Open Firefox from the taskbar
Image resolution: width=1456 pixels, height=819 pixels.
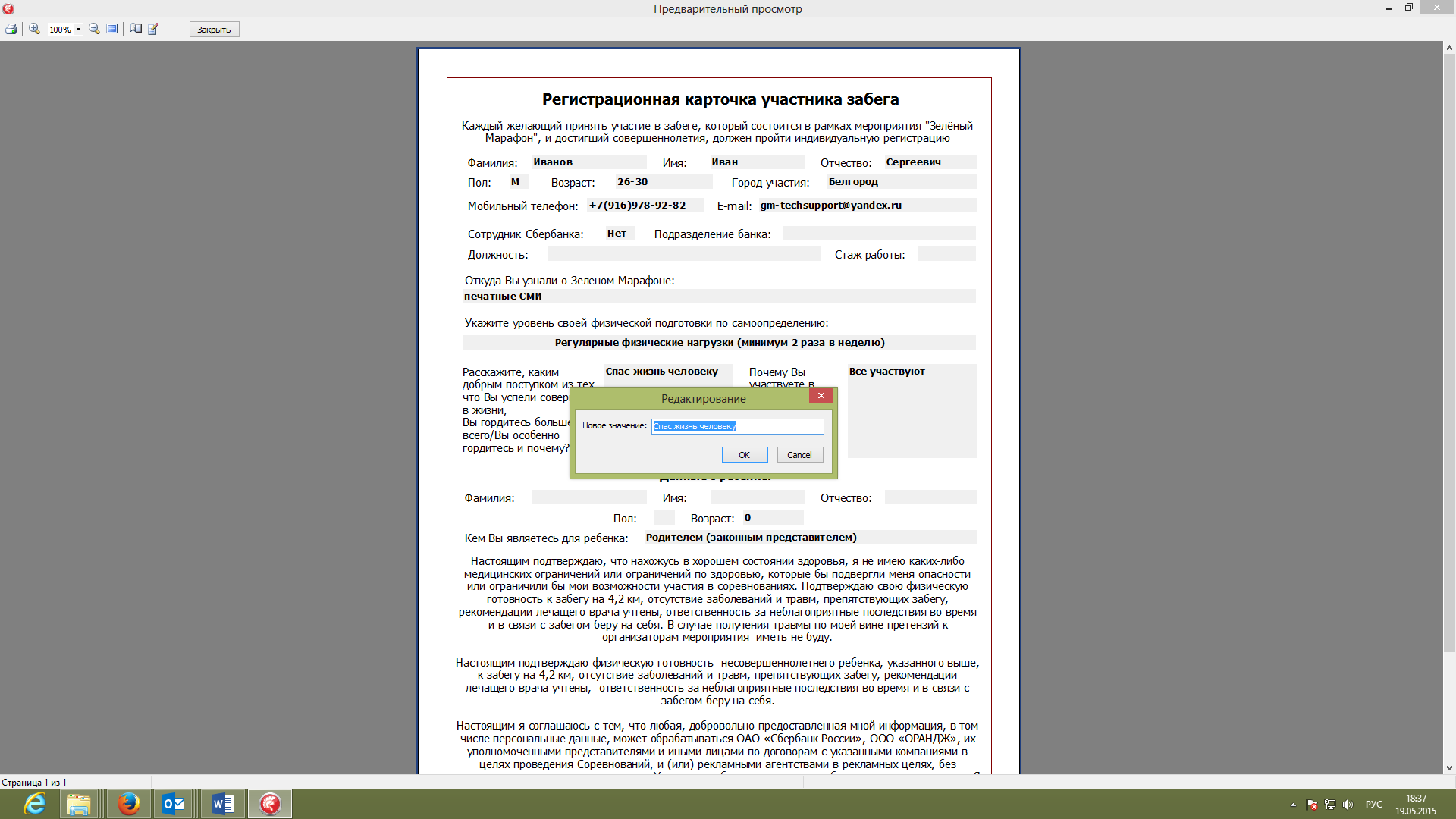pyautogui.click(x=128, y=804)
